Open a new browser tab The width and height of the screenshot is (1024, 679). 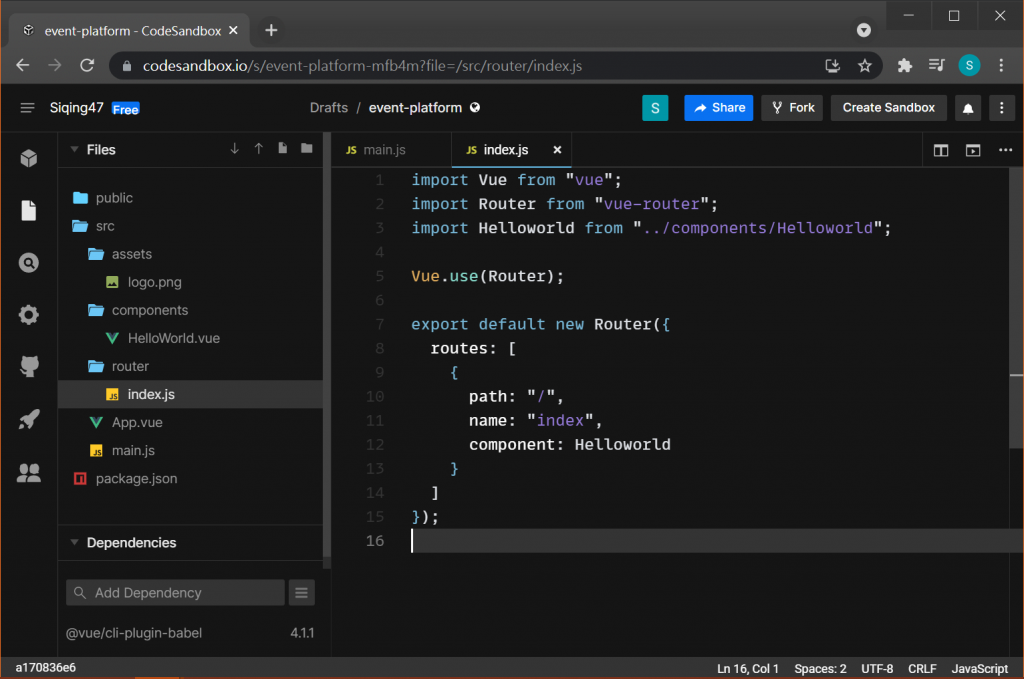(271, 30)
